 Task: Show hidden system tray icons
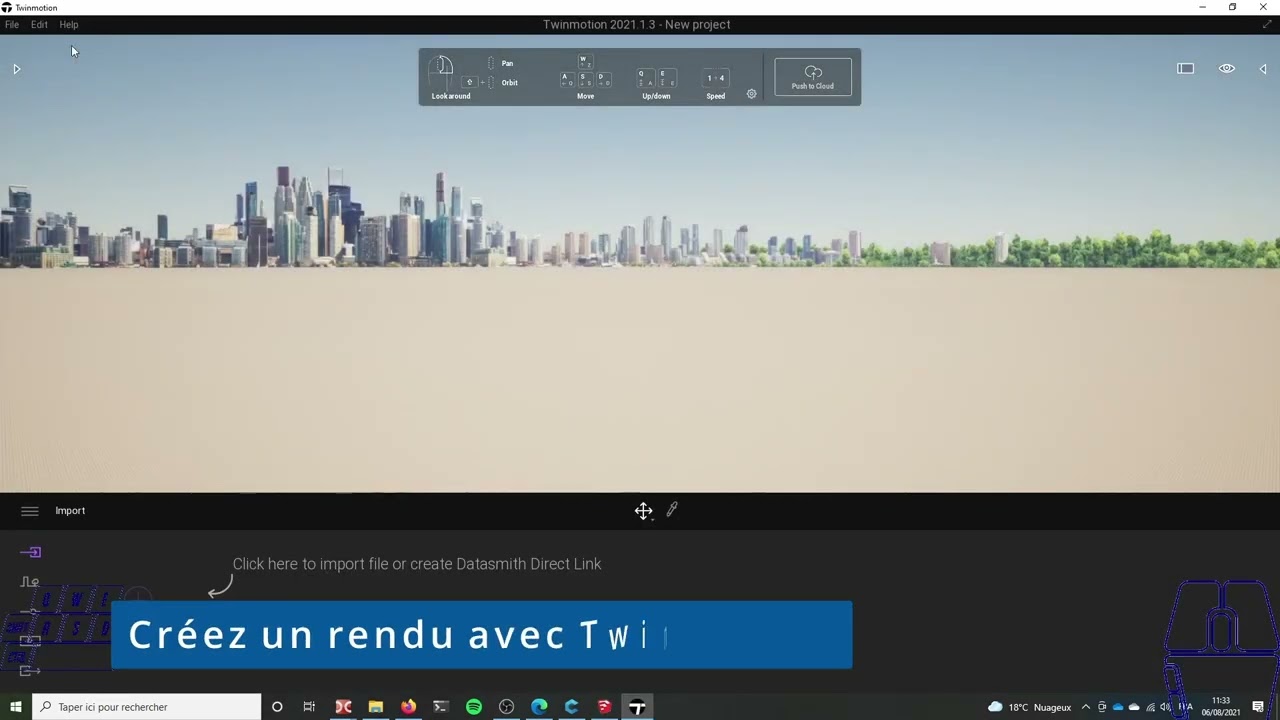tap(1086, 707)
